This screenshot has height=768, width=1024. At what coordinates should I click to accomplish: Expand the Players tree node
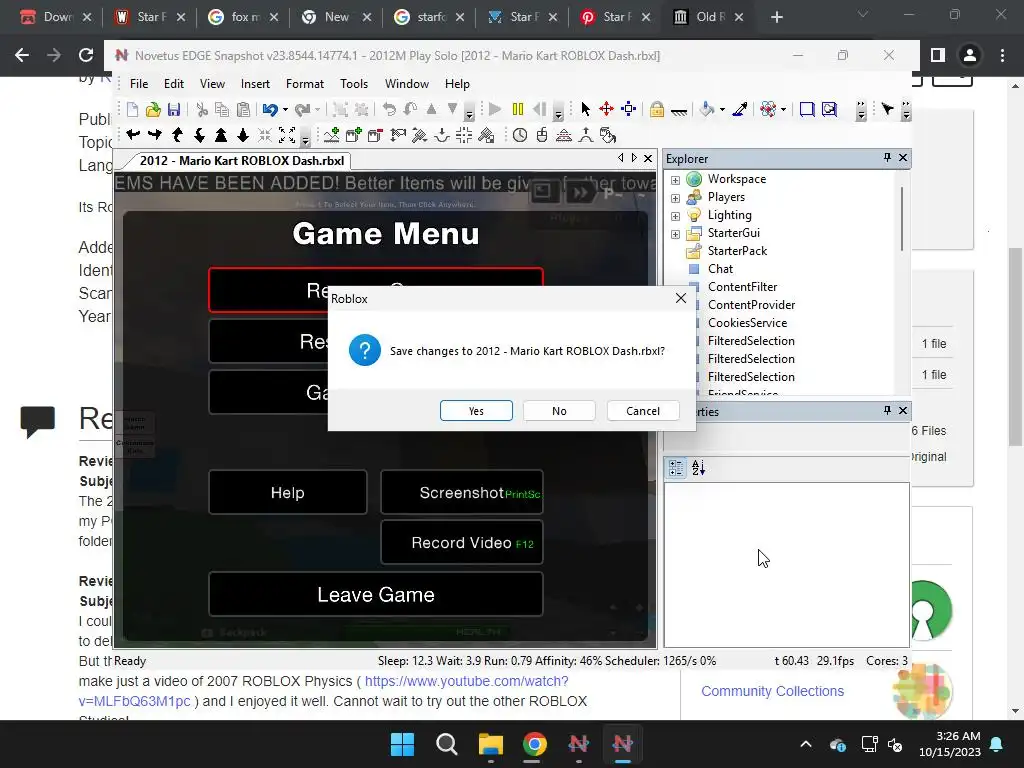click(675, 198)
